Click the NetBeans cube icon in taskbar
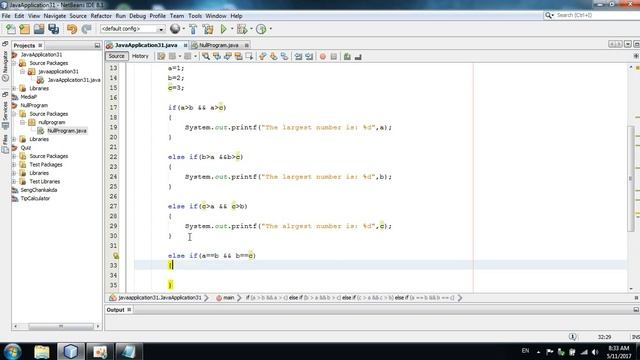640x360 pixels. point(71,351)
